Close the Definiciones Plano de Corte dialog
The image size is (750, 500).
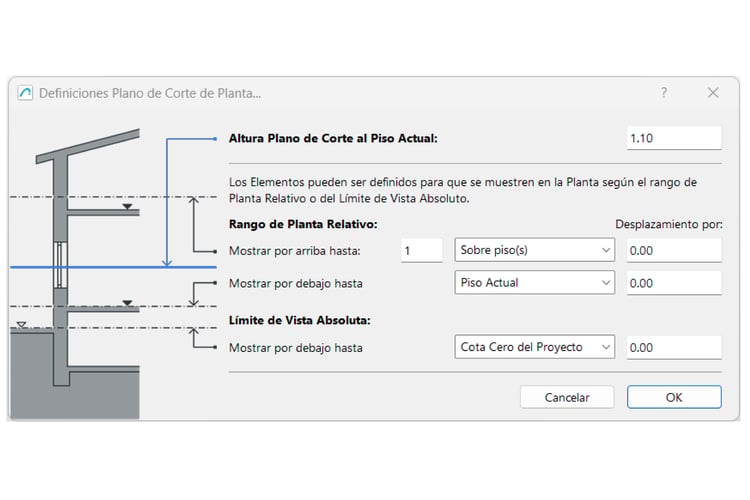tap(713, 93)
